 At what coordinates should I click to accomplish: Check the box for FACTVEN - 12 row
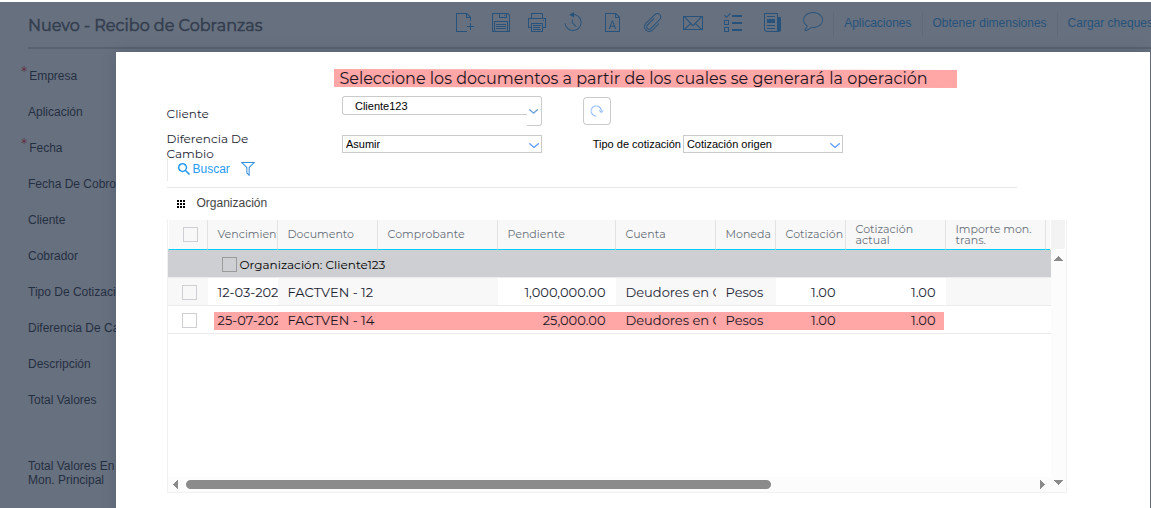click(x=190, y=292)
